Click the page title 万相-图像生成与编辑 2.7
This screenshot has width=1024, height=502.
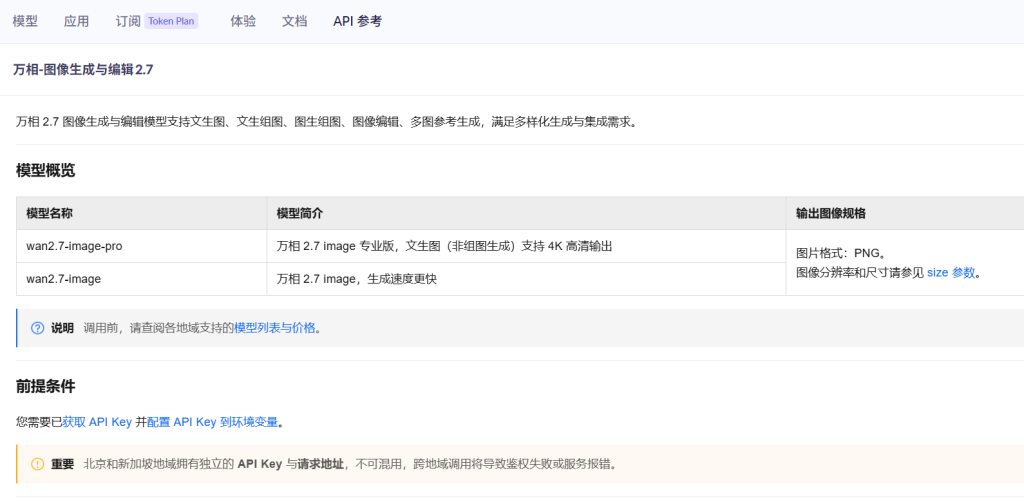point(83,70)
